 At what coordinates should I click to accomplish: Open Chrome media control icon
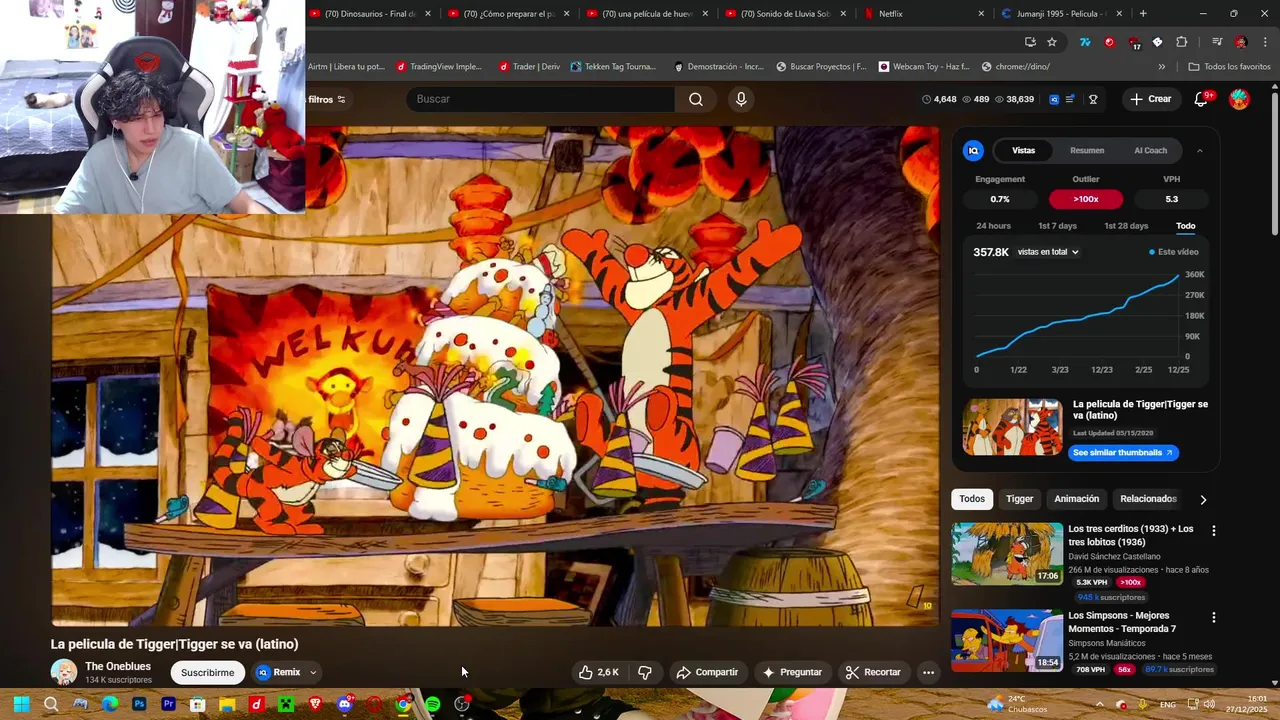pos(1217,42)
